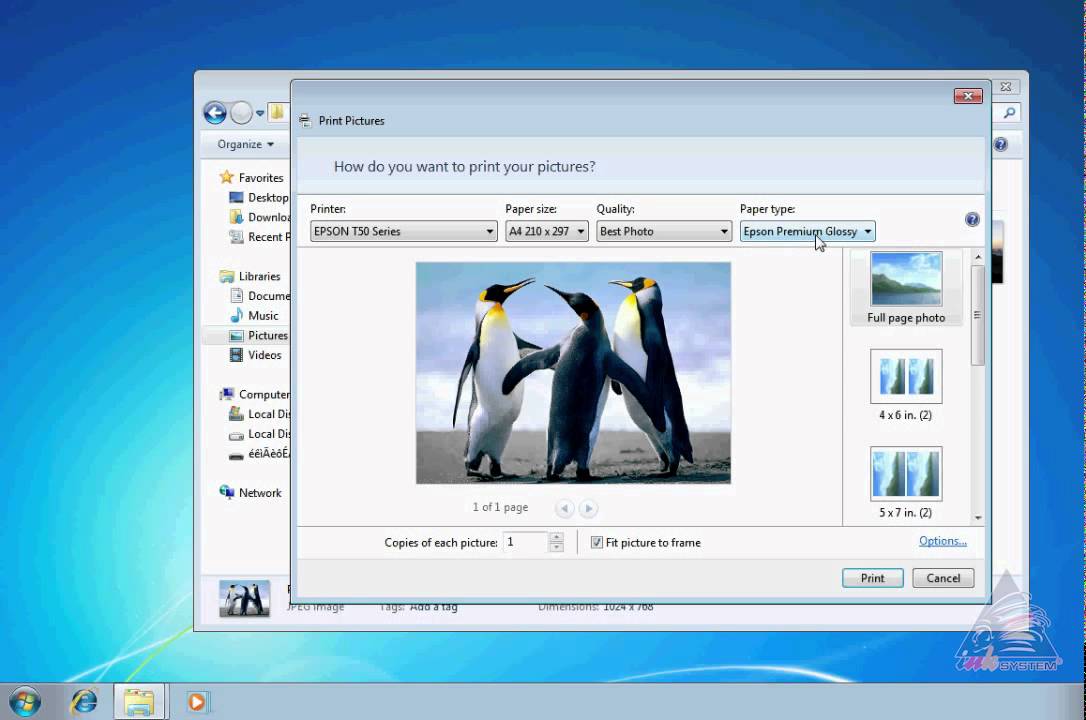The width and height of the screenshot is (1086, 720).
Task: Open the Windows Start menu
Action: click(25, 702)
